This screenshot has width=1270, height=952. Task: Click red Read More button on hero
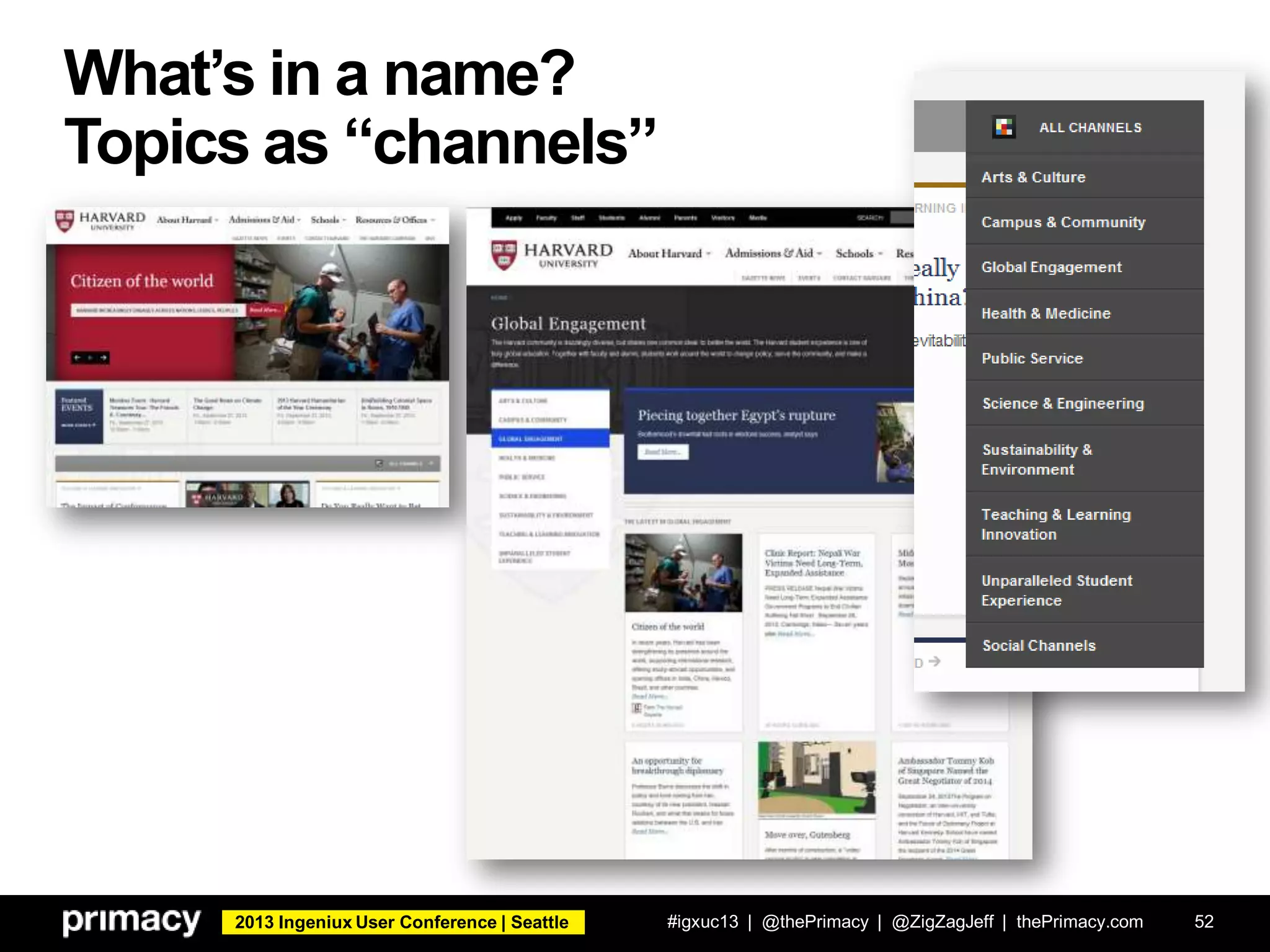(264, 310)
